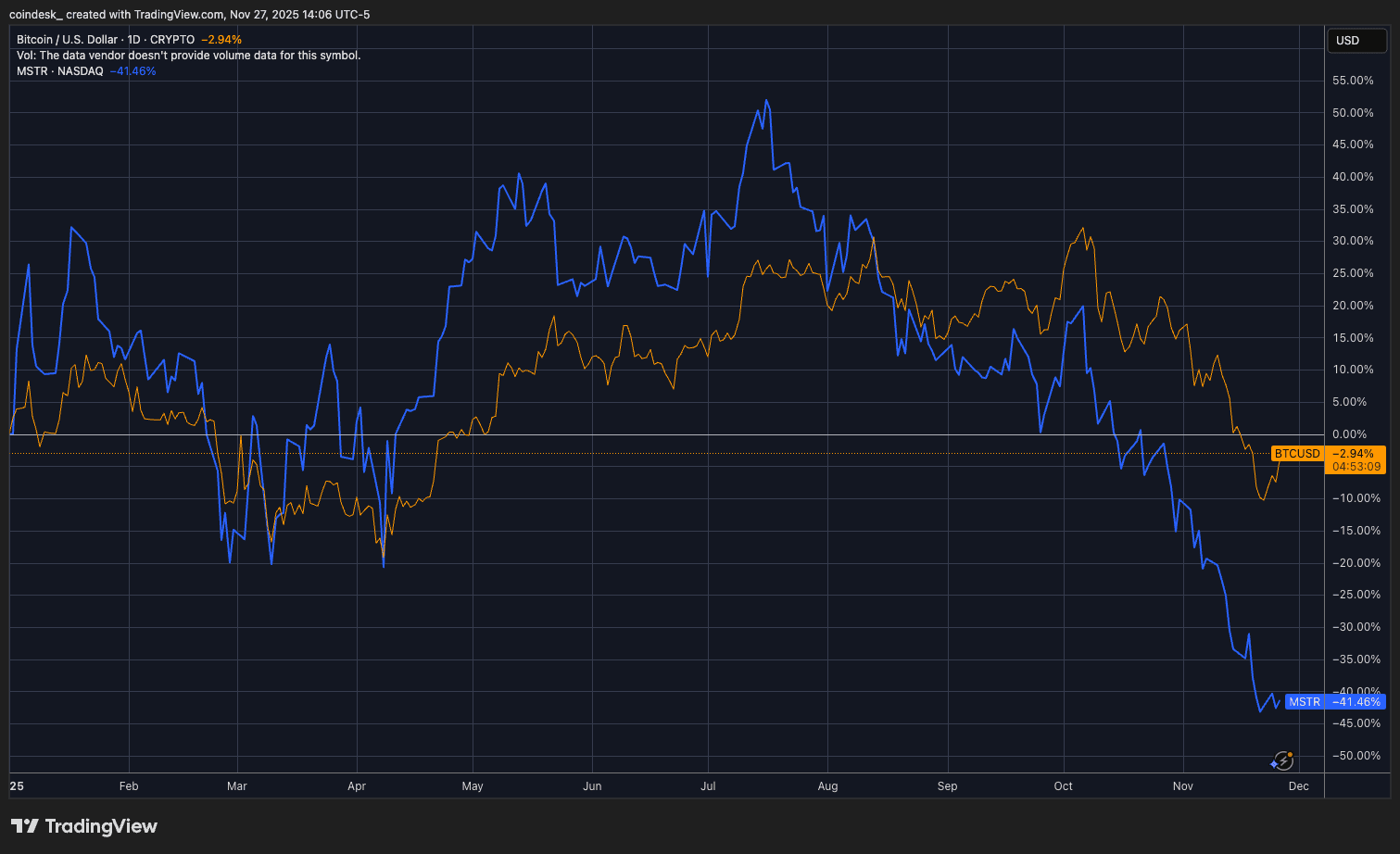Click the orange BTCUSD price label tag
1400x854 pixels.
pyautogui.click(x=1296, y=454)
